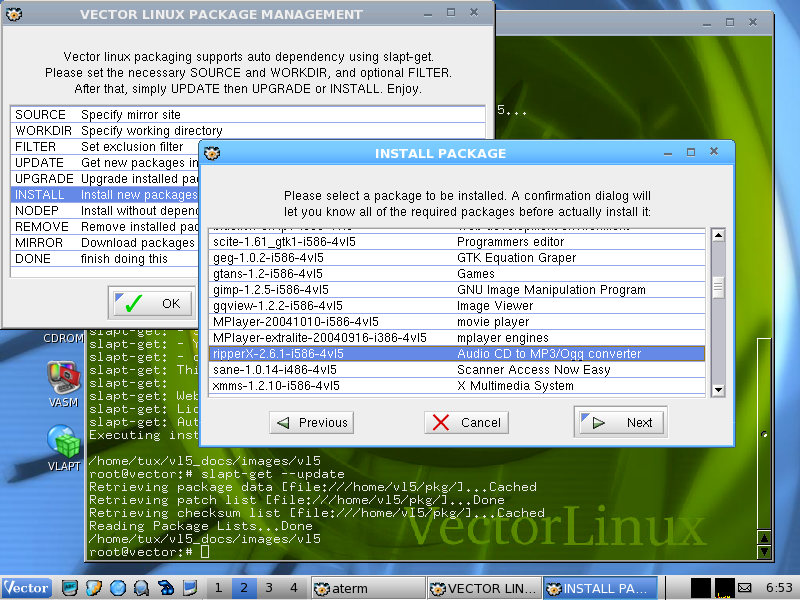Open the Vector start menu

pos(27,587)
